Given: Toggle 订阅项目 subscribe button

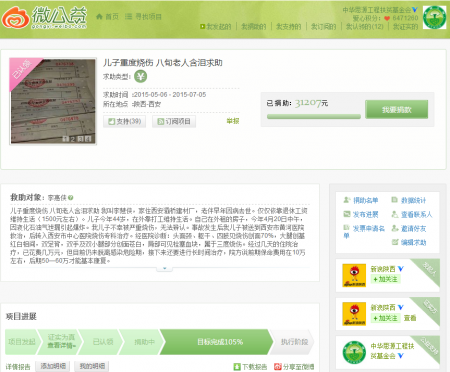Looking at the screenshot, I should pyautogui.click(x=174, y=121).
